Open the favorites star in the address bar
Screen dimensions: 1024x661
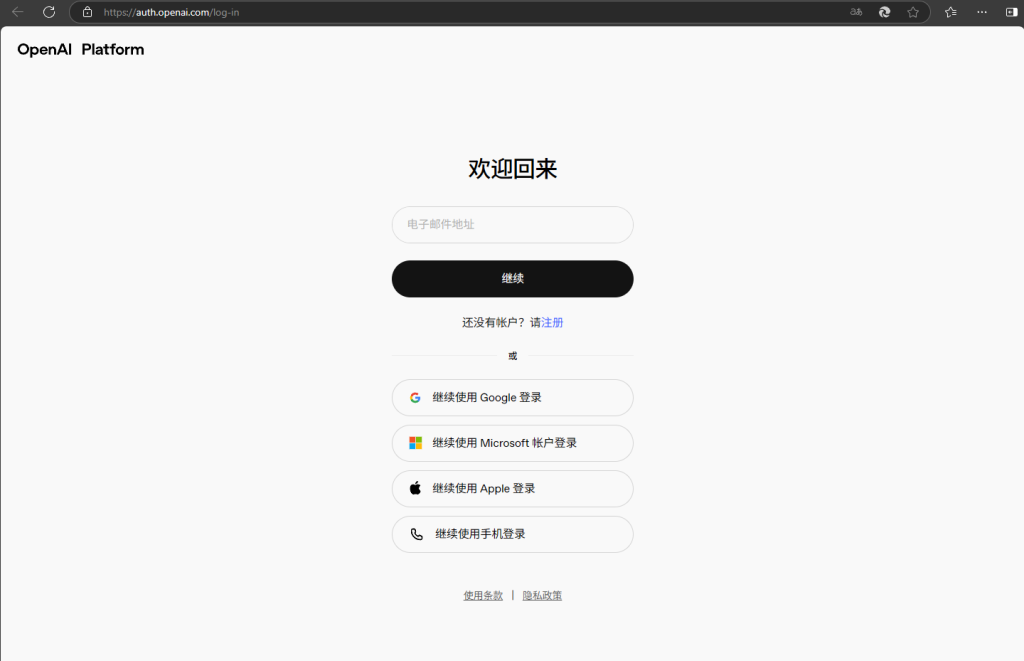913,13
